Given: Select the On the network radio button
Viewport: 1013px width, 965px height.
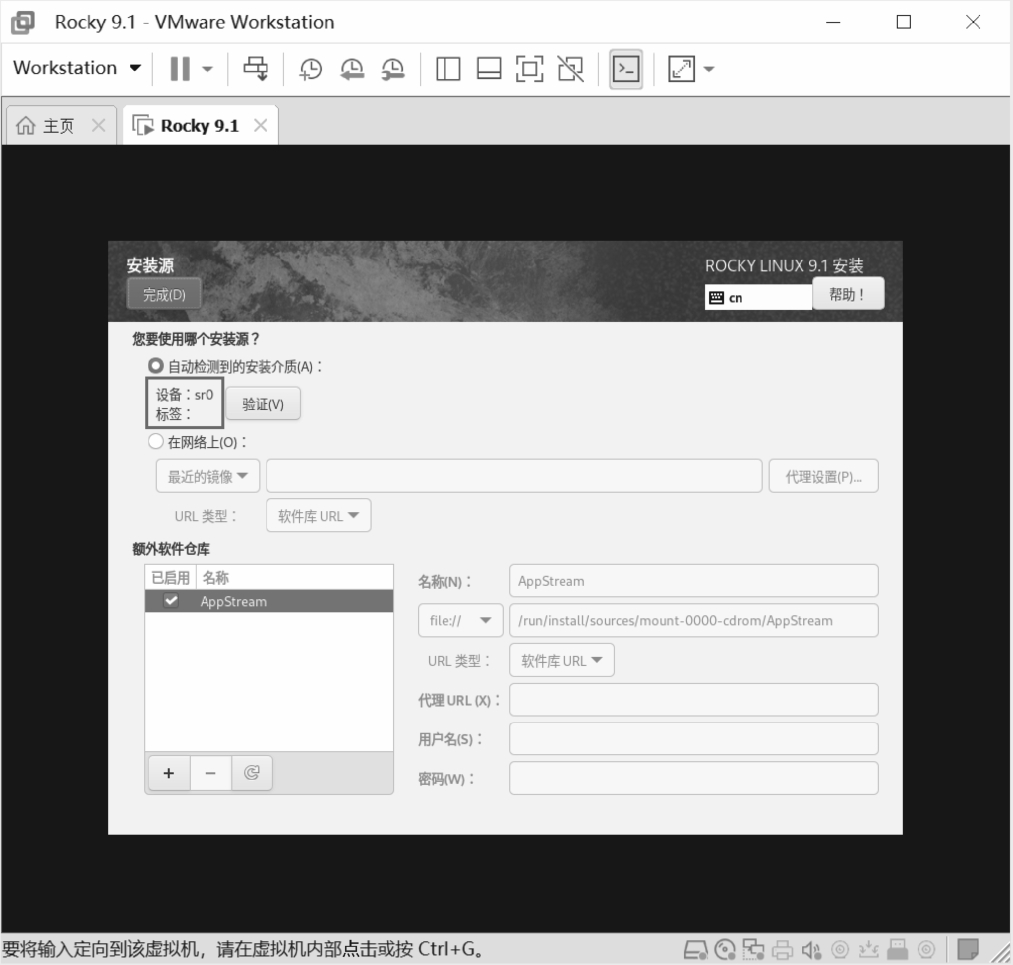Looking at the screenshot, I should pyautogui.click(x=156, y=442).
